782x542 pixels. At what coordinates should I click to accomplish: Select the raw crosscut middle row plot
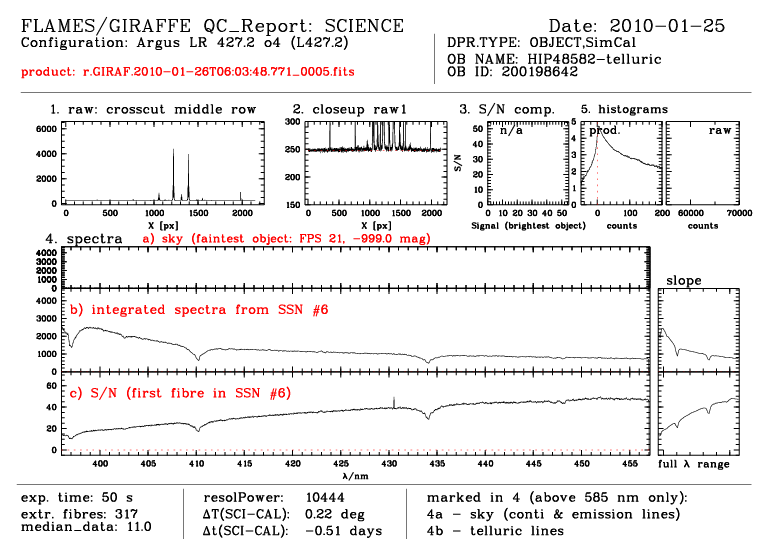[163, 164]
